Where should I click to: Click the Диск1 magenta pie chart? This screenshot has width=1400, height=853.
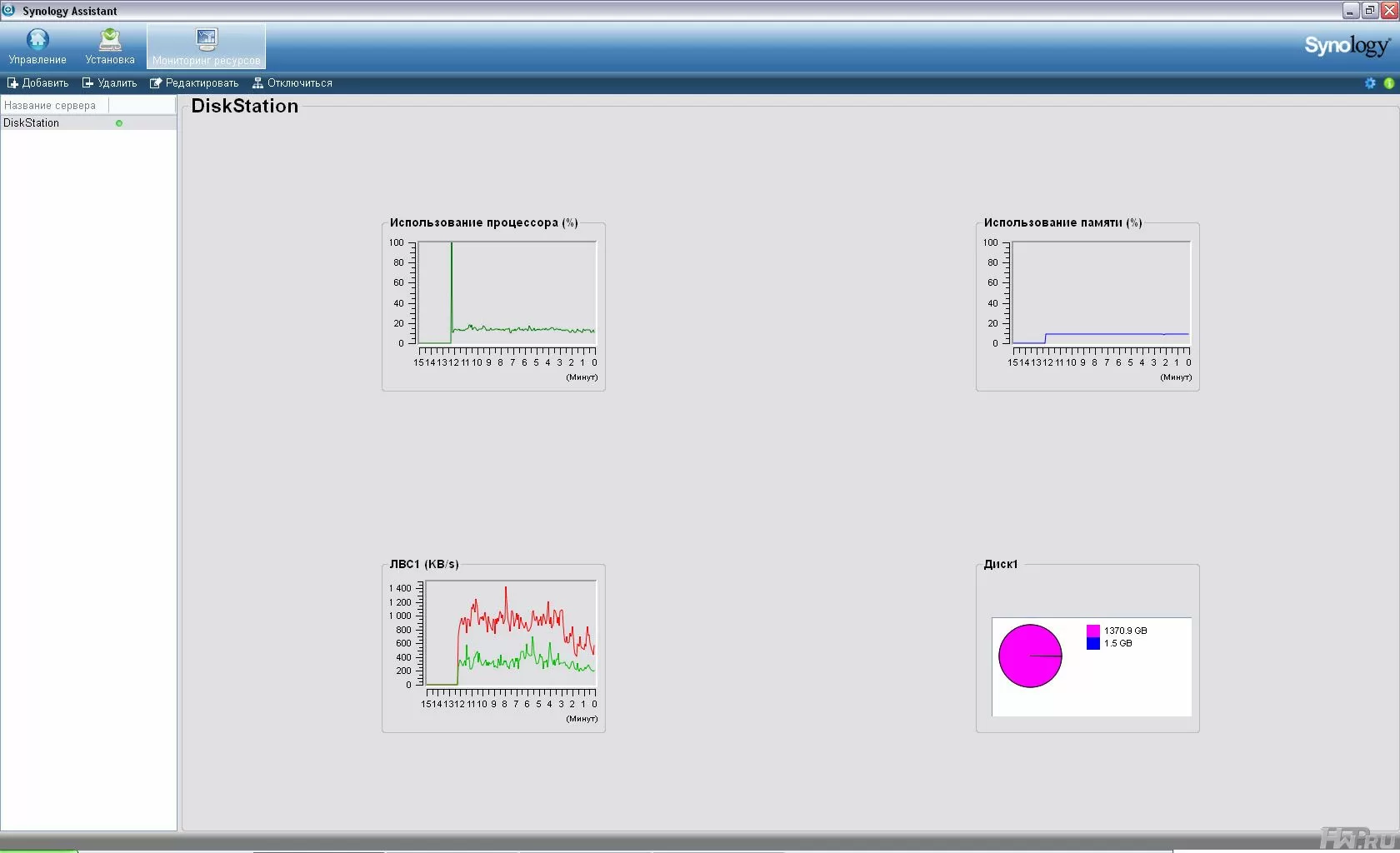[1030, 656]
